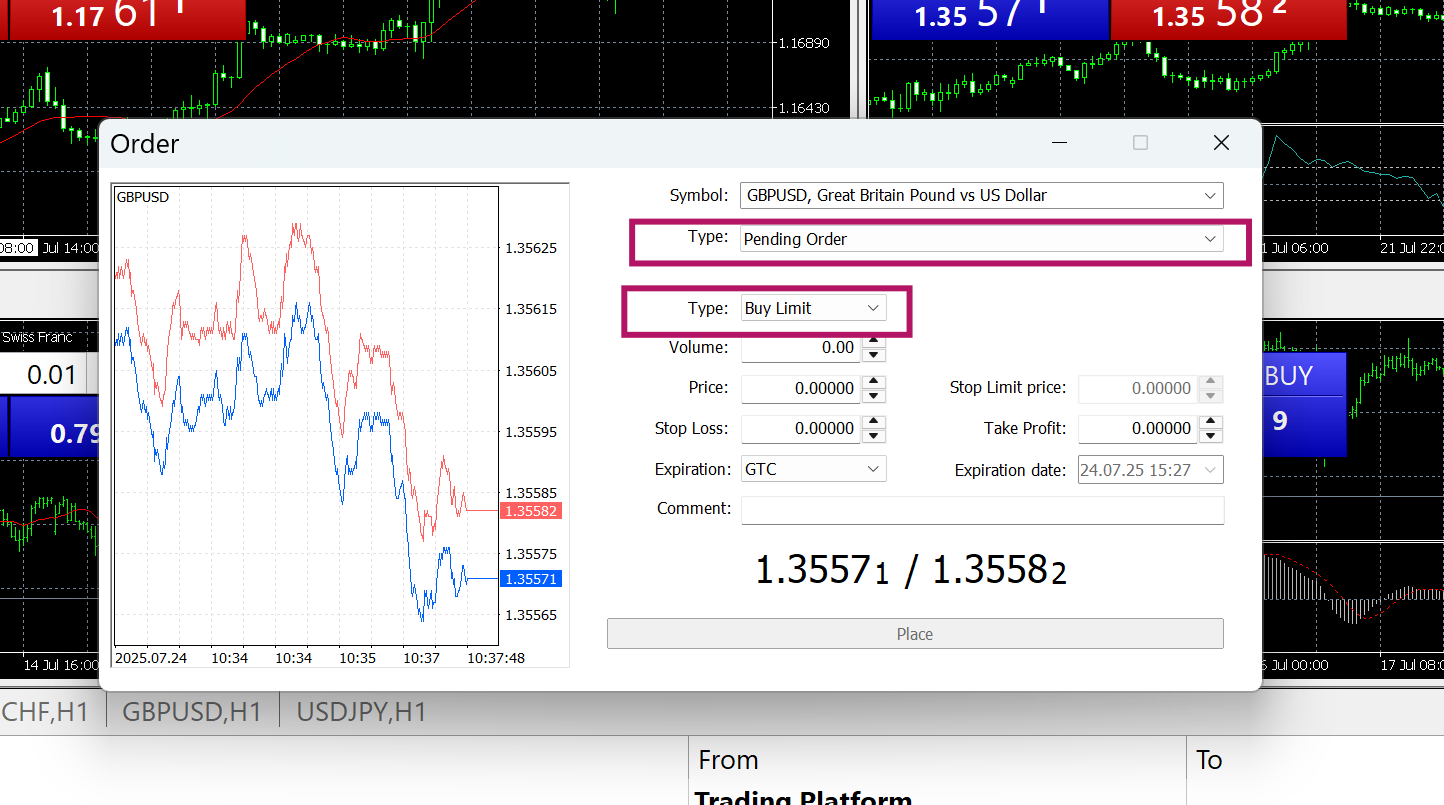Decrease Volume with the down arrow
Viewport: 1444px width, 805px height.
tap(874, 355)
